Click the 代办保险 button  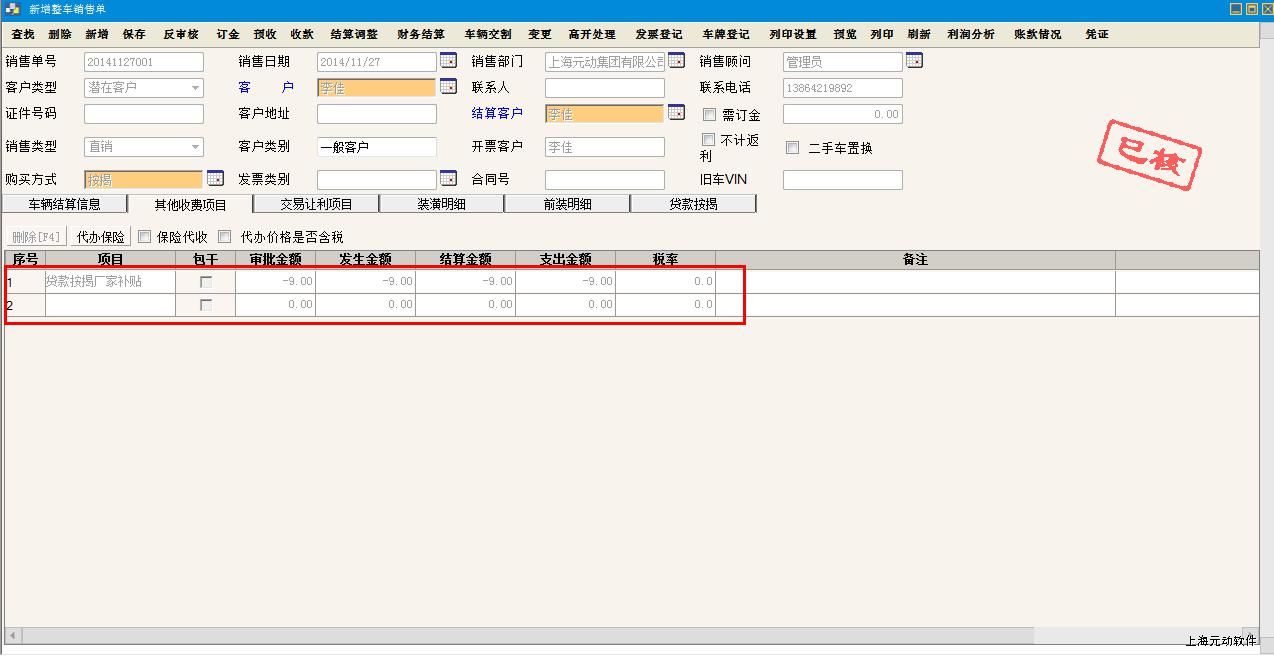click(101, 237)
